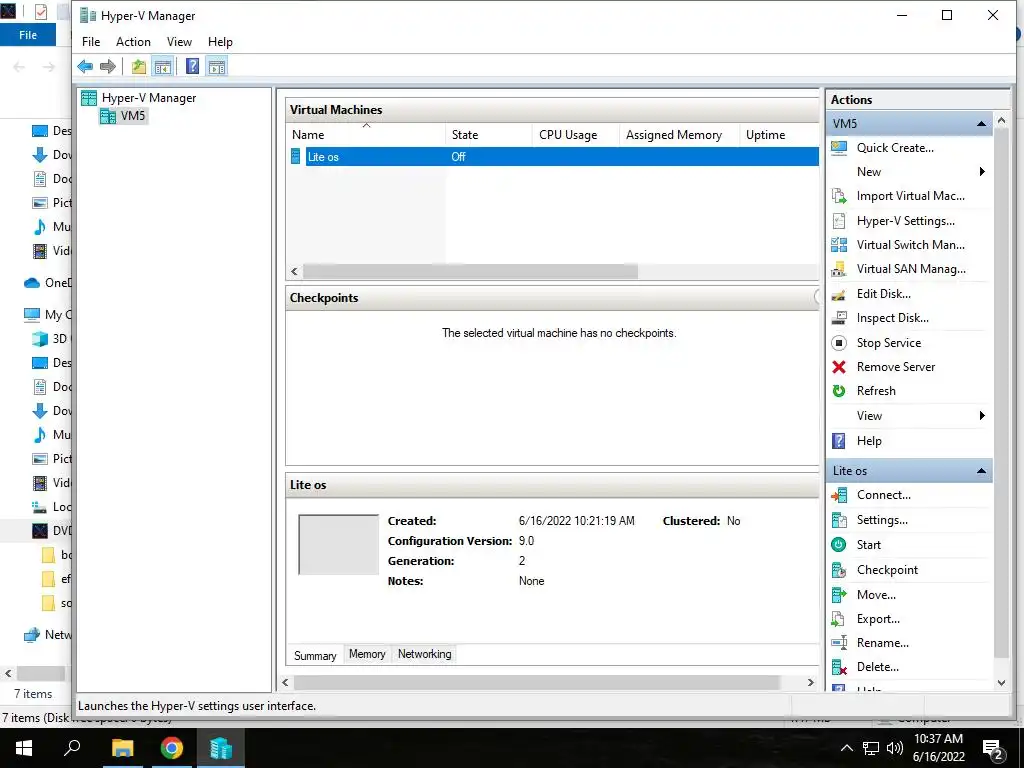
Task: Click the Lite os VM thumbnail preview
Action: (x=338, y=545)
